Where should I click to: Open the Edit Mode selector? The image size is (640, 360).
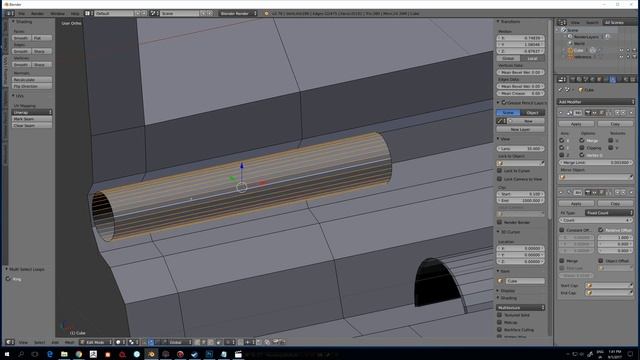pos(97,342)
